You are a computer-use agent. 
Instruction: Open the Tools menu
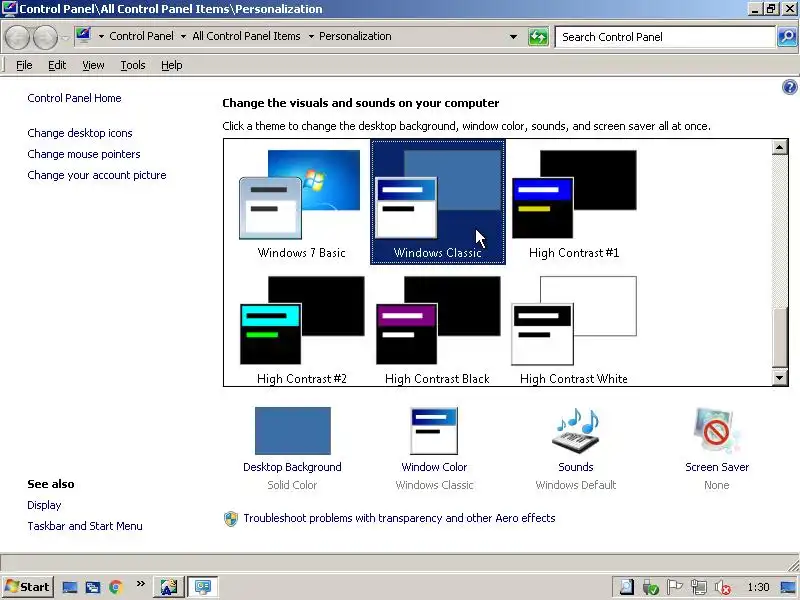[133, 65]
